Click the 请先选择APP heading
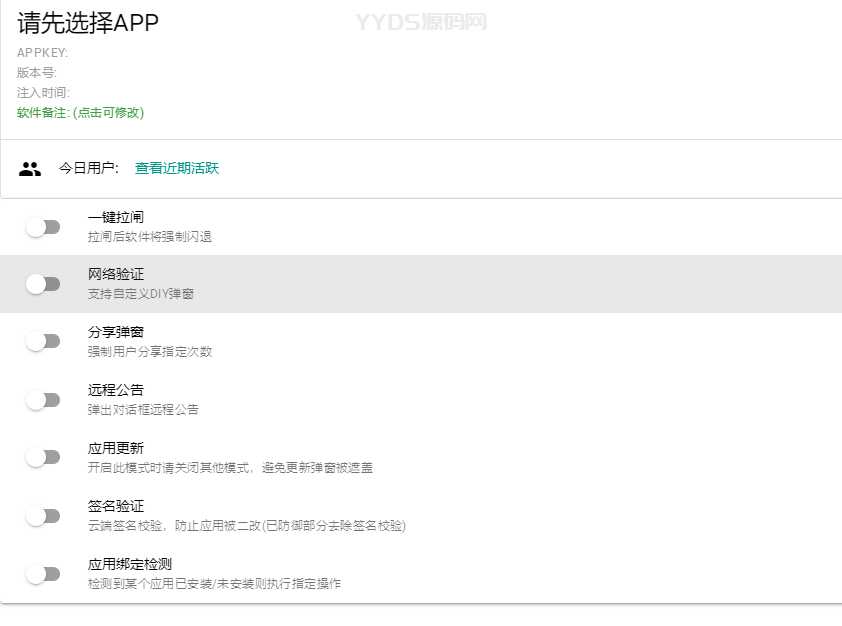The height and width of the screenshot is (626, 842). [x=88, y=24]
